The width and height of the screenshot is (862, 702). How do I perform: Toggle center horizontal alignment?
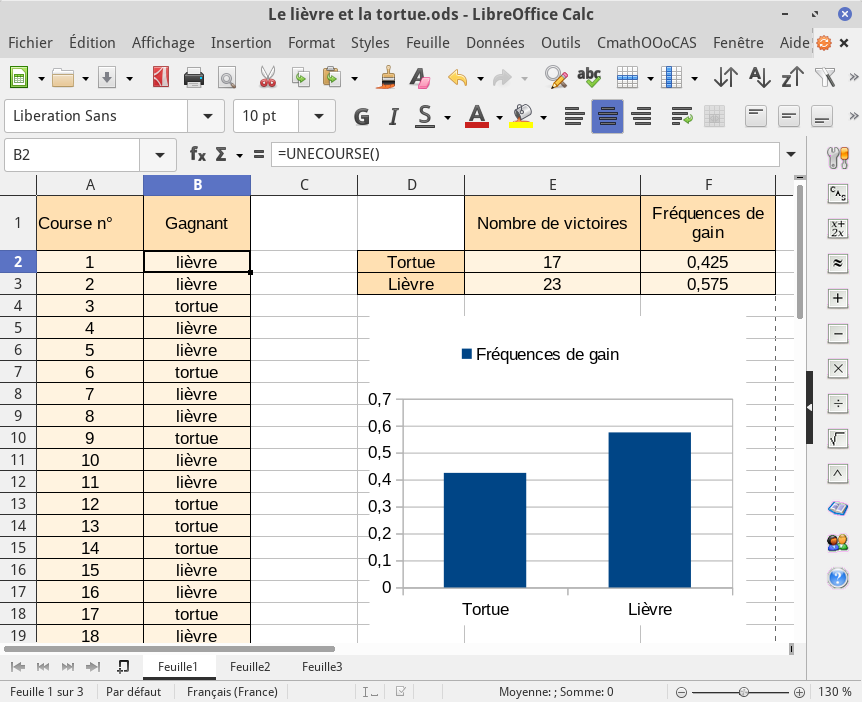pos(607,116)
